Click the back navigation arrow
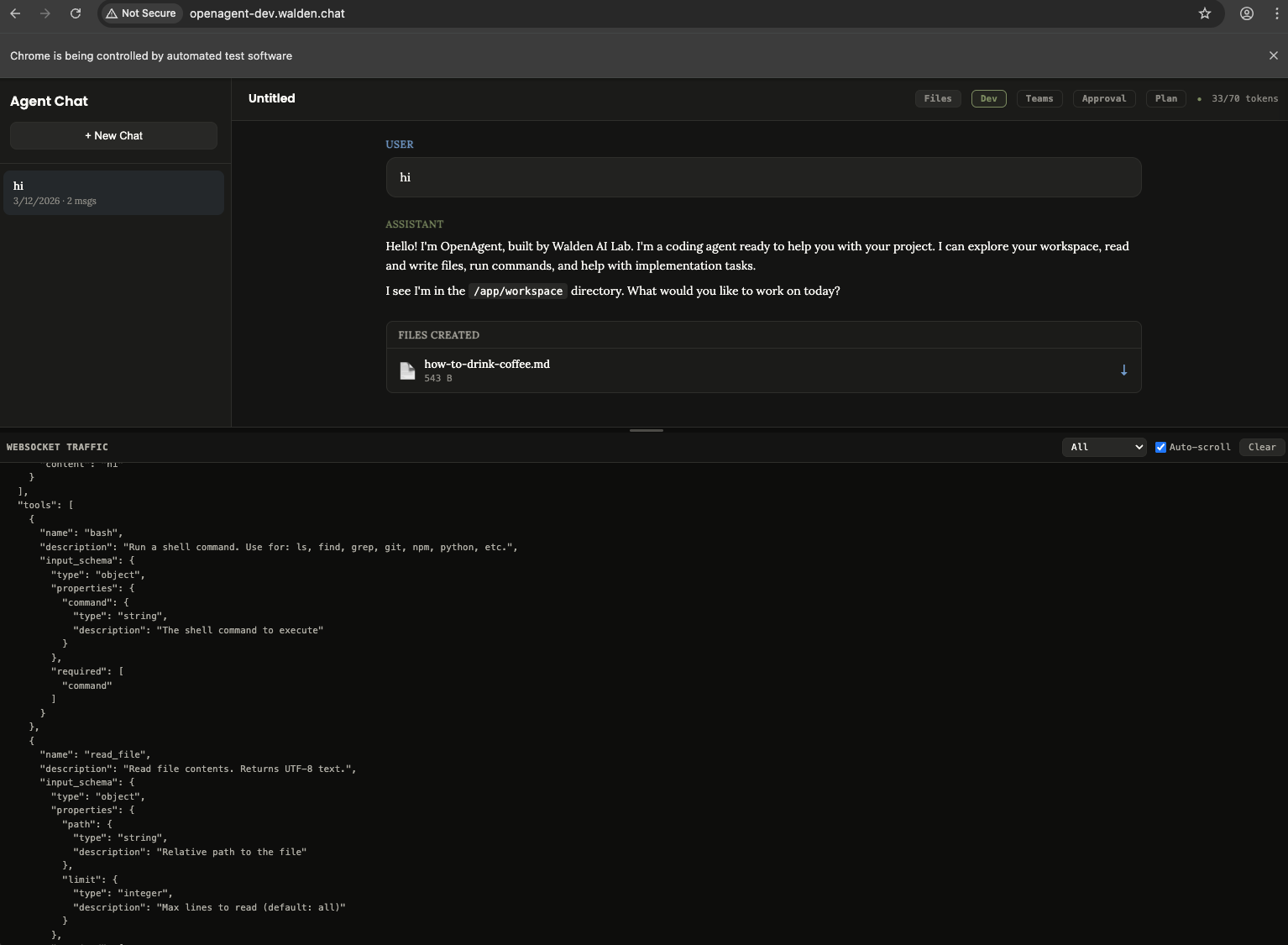This screenshot has width=1288, height=945. pos(15,13)
